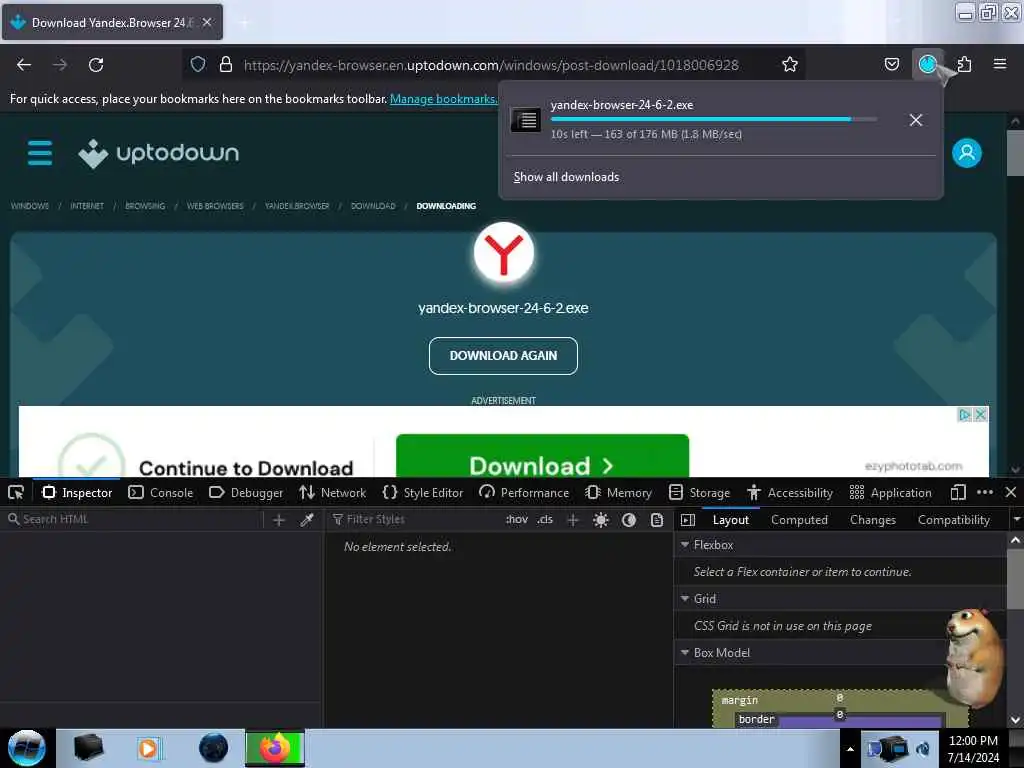Add a new node with plus icon
Viewport: 1024px width, 768px height.
pos(279,520)
